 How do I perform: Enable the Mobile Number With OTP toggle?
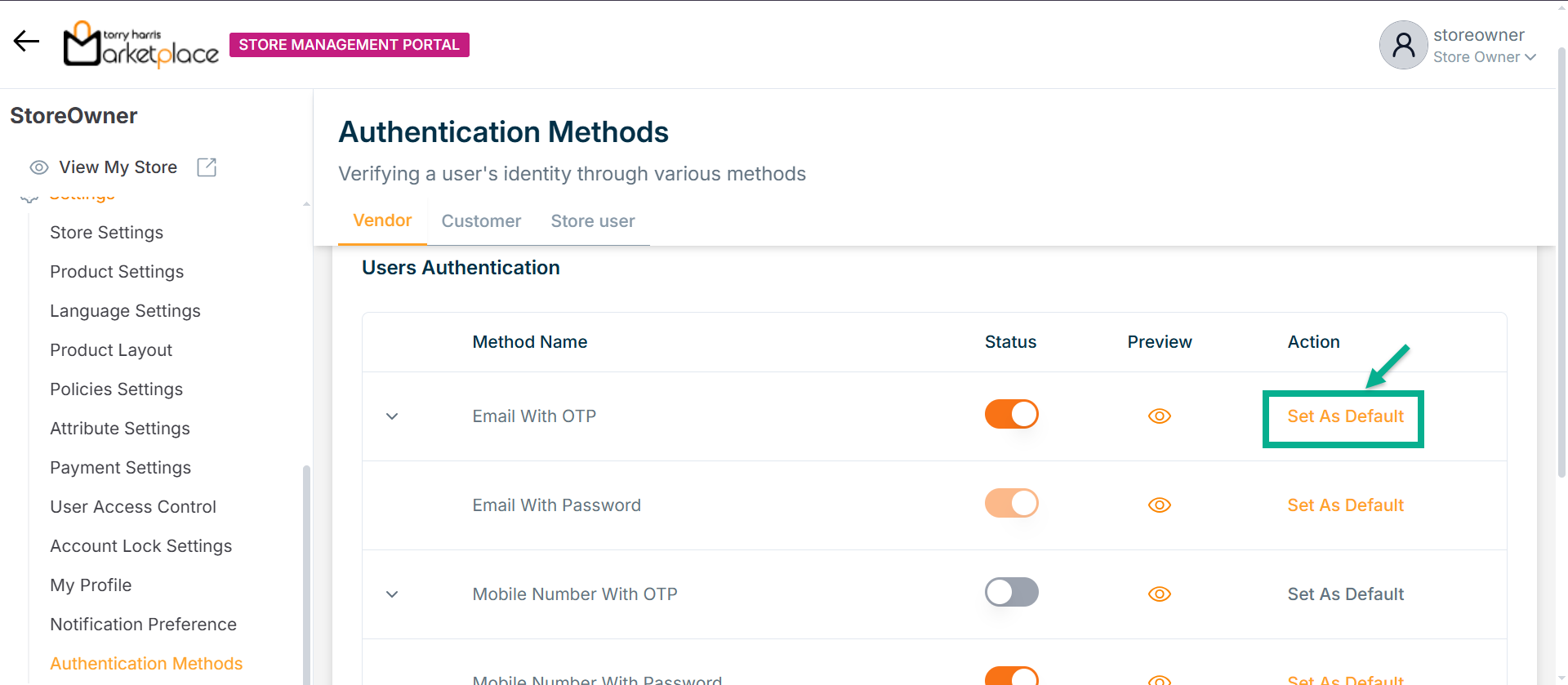tap(1011, 593)
